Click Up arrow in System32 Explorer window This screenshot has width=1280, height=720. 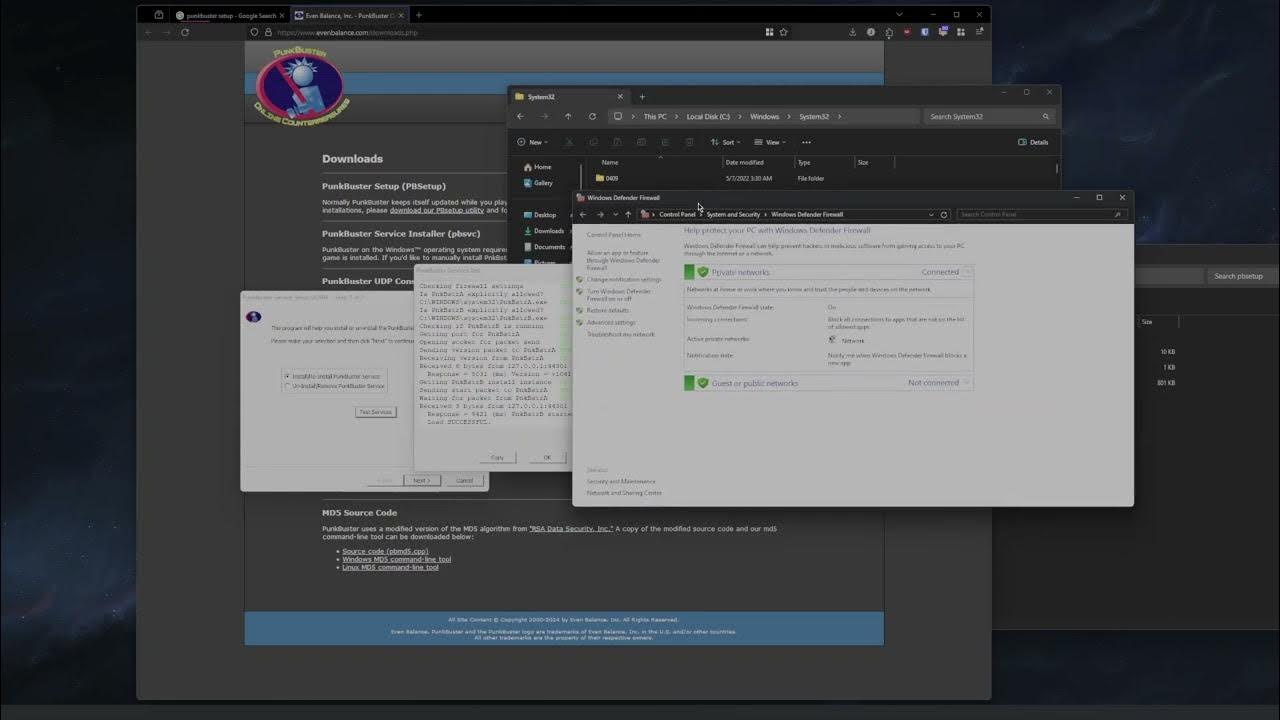pos(568,116)
